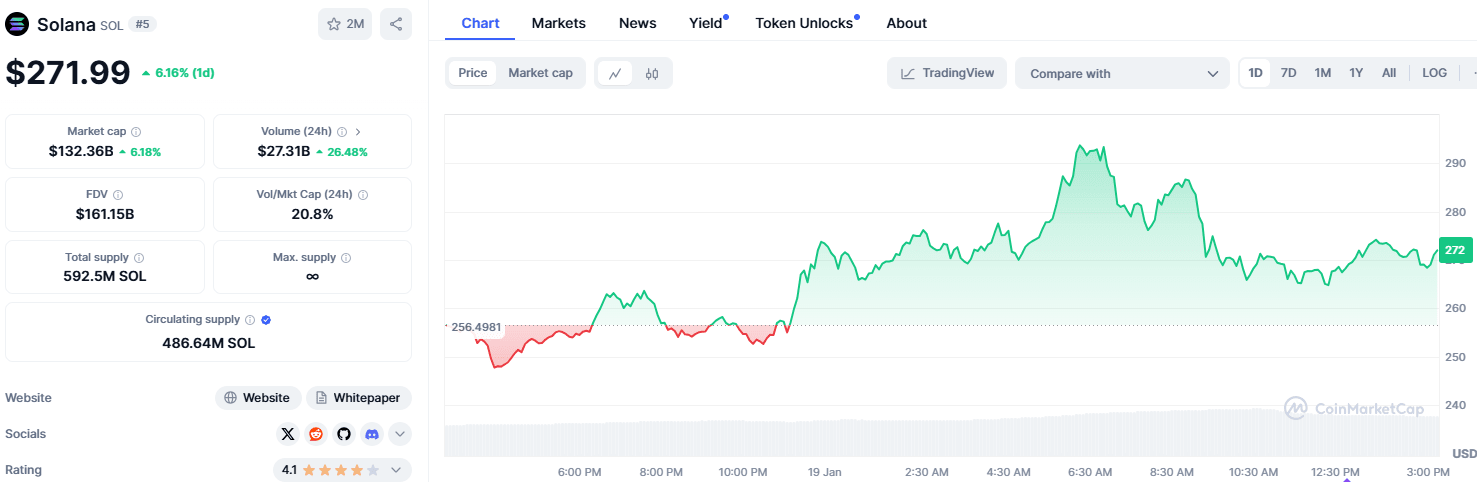Open Solana's GitHub icon
The width and height of the screenshot is (1477, 482).
coord(344,434)
